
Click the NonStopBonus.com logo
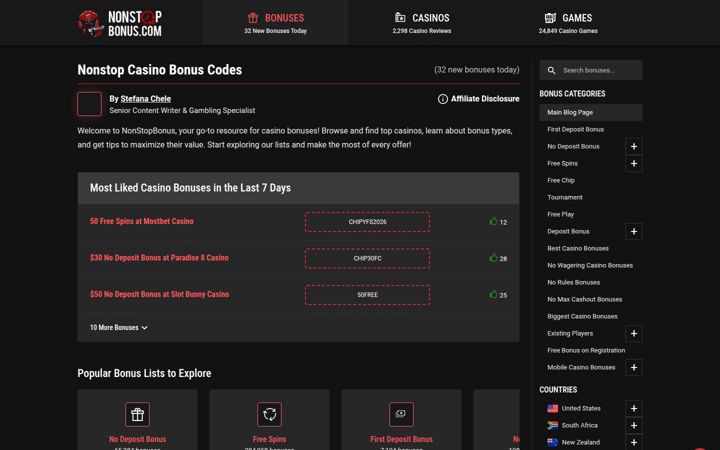pos(120,23)
